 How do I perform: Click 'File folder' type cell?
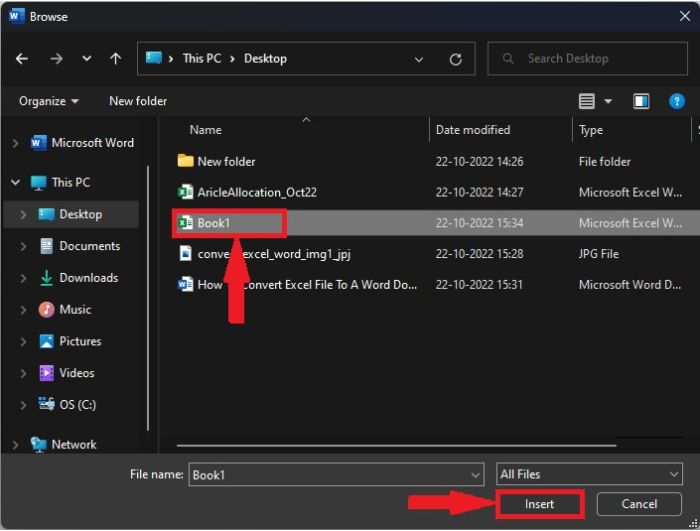click(x=604, y=162)
